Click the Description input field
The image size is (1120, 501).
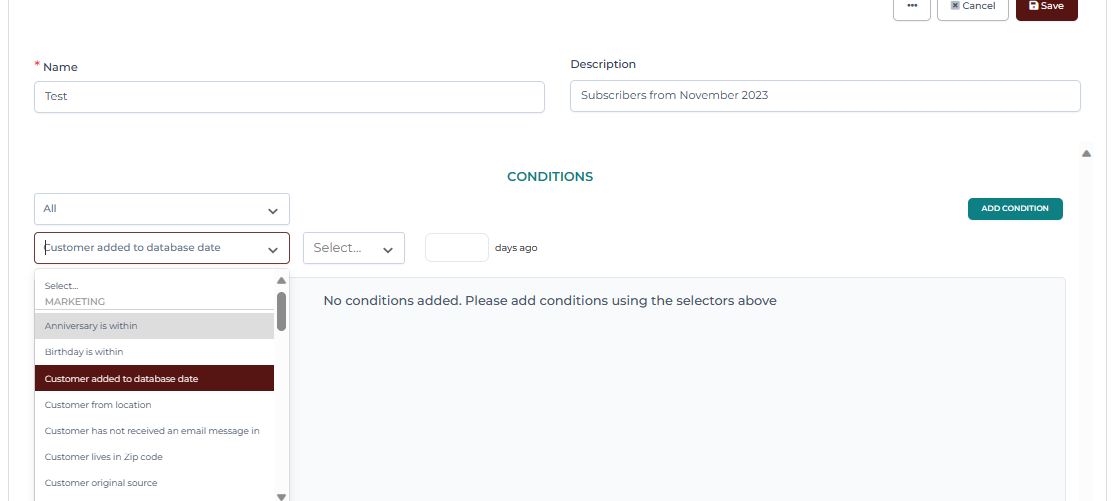825,96
